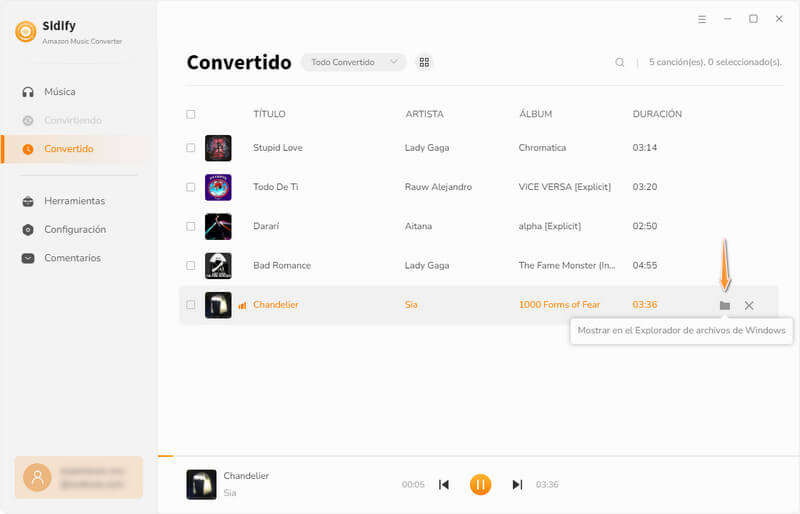
Task: Click the playback progress bar
Action: [479, 456]
